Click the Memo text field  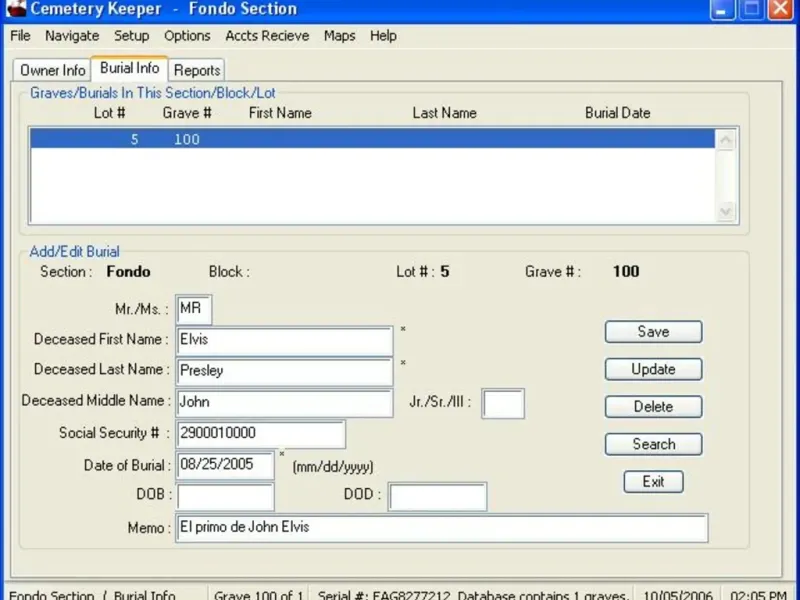[x=441, y=528]
